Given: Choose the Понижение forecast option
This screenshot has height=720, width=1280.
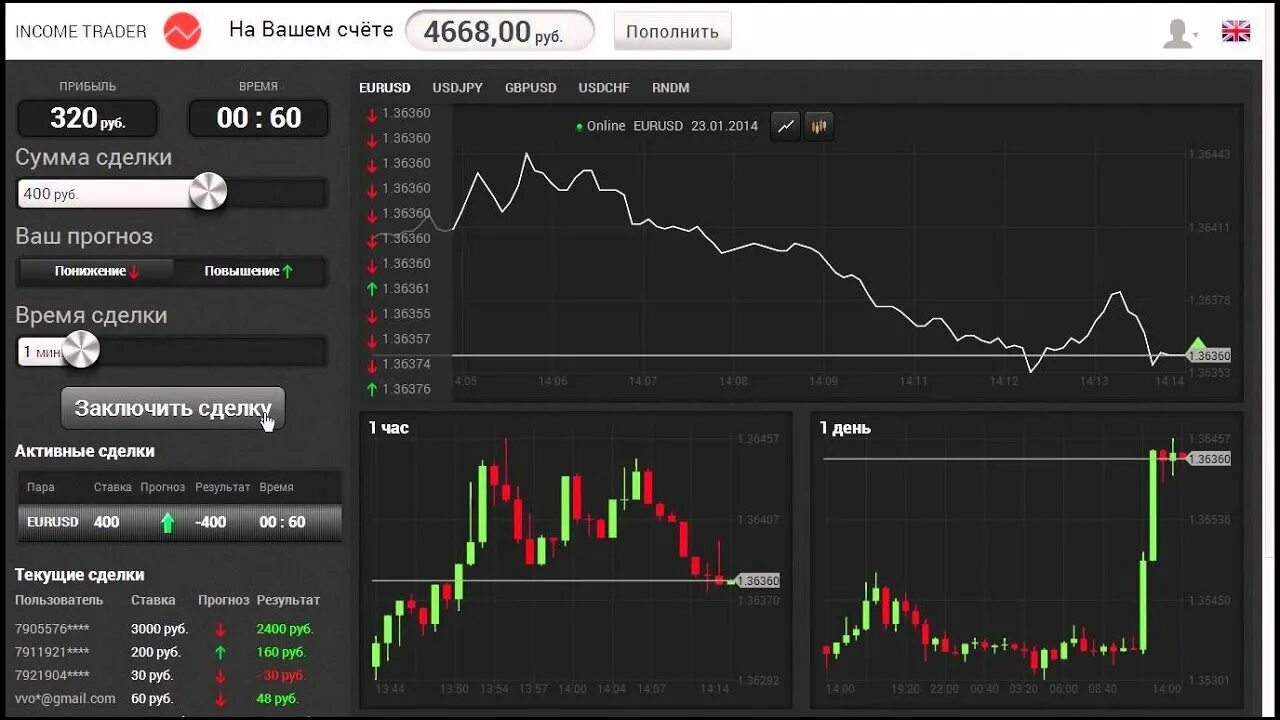Looking at the screenshot, I should (x=97, y=271).
